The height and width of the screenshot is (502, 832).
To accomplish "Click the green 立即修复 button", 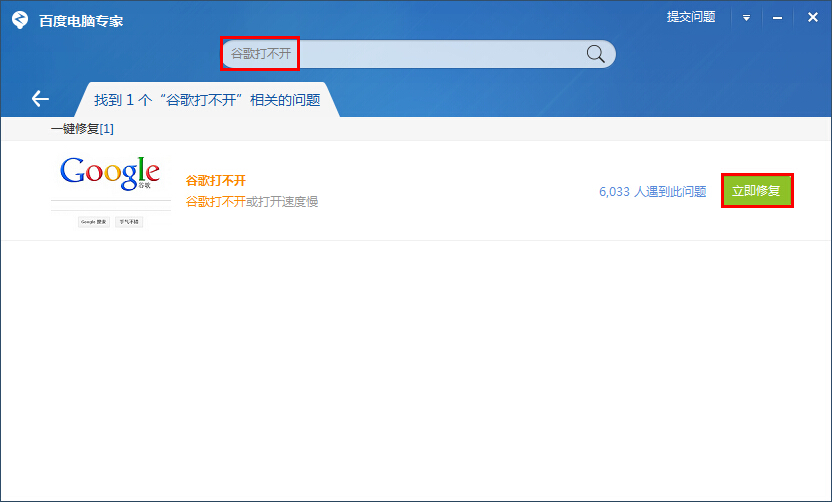I will pyautogui.click(x=757, y=191).
